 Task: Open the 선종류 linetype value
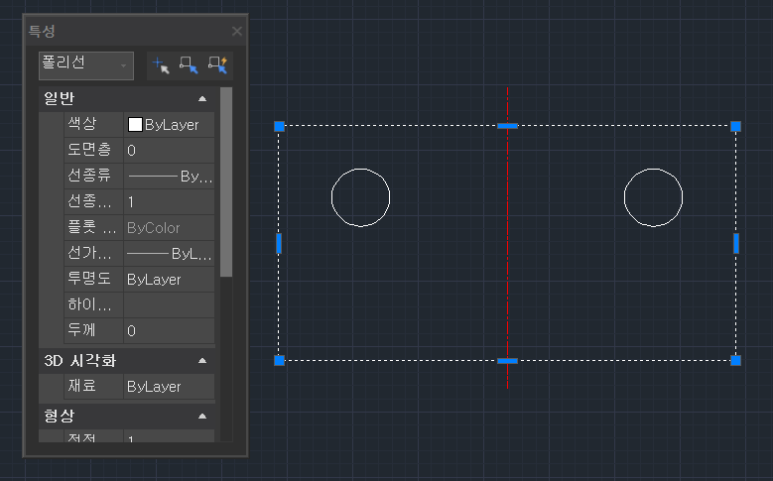[168, 176]
